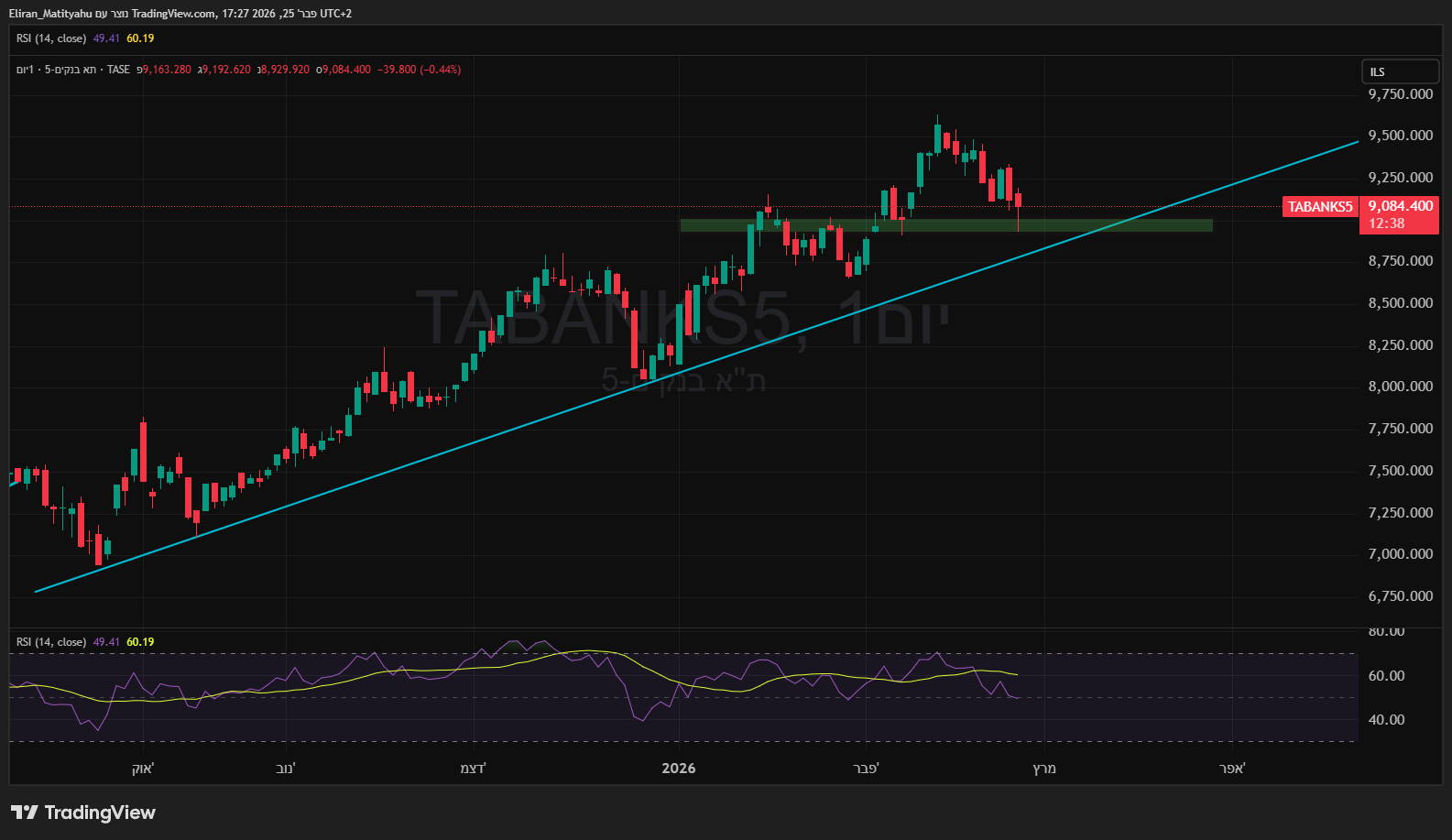Click the 40.00 level on the RSI scale
Screen dimensions: 1452x840
tap(1386, 720)
